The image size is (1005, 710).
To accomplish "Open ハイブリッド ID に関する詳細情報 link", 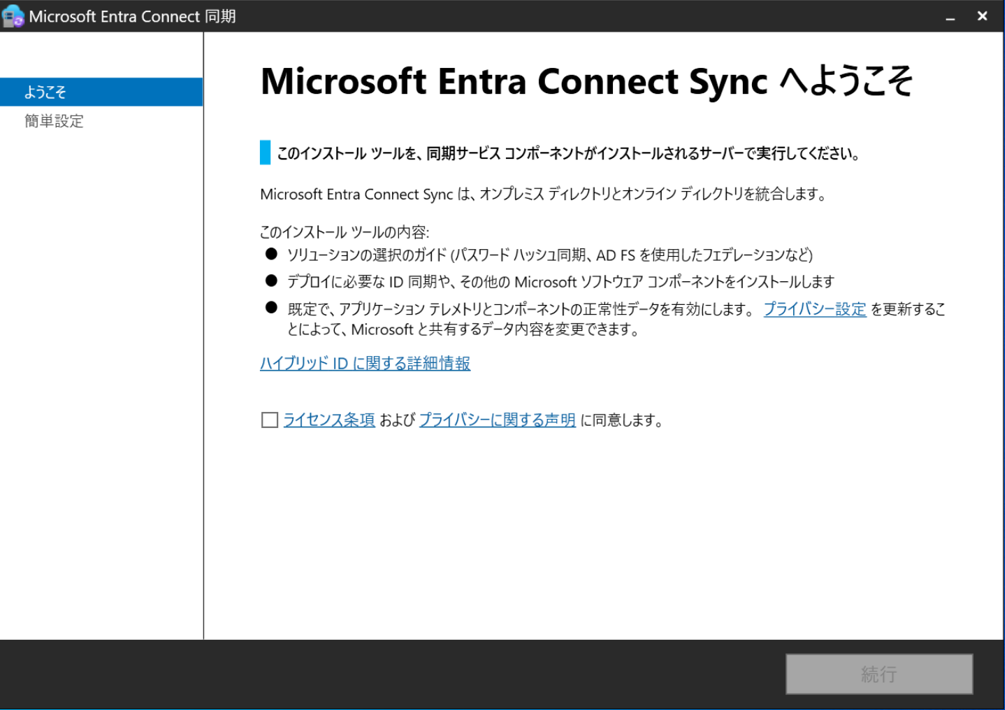I will tap(365, 363).
